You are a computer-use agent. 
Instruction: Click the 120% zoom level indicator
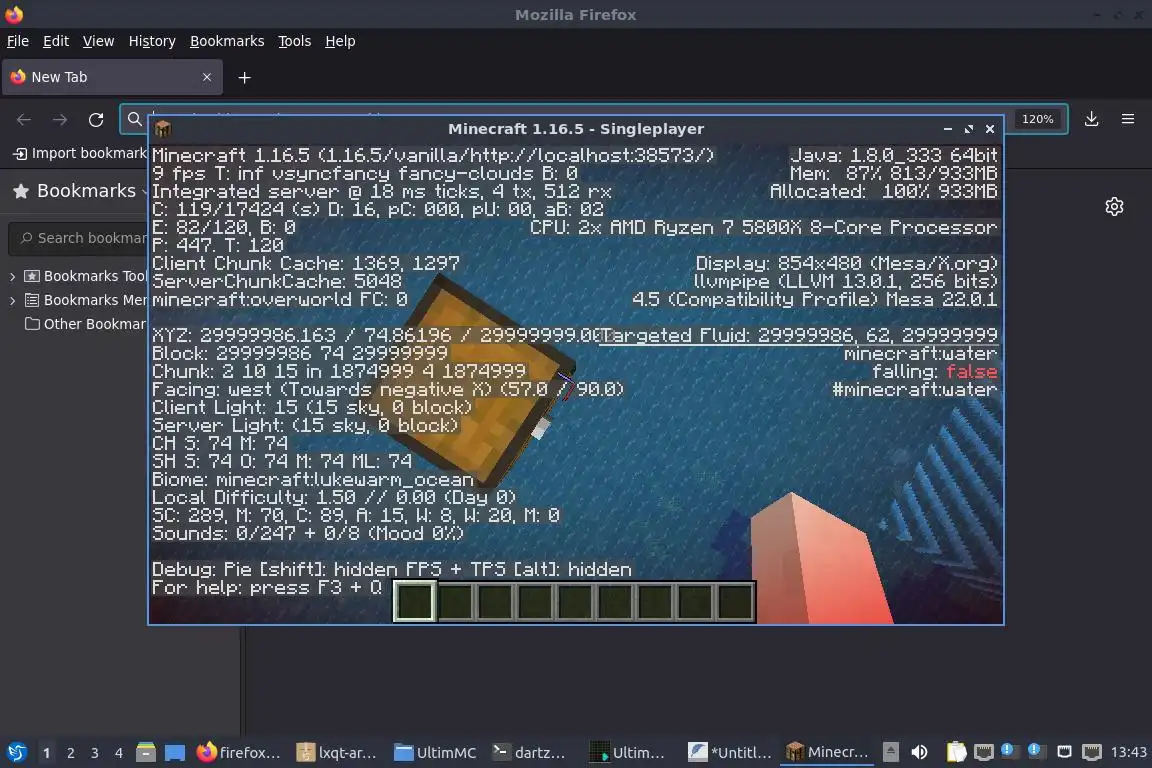click(x=1037, y=119)
